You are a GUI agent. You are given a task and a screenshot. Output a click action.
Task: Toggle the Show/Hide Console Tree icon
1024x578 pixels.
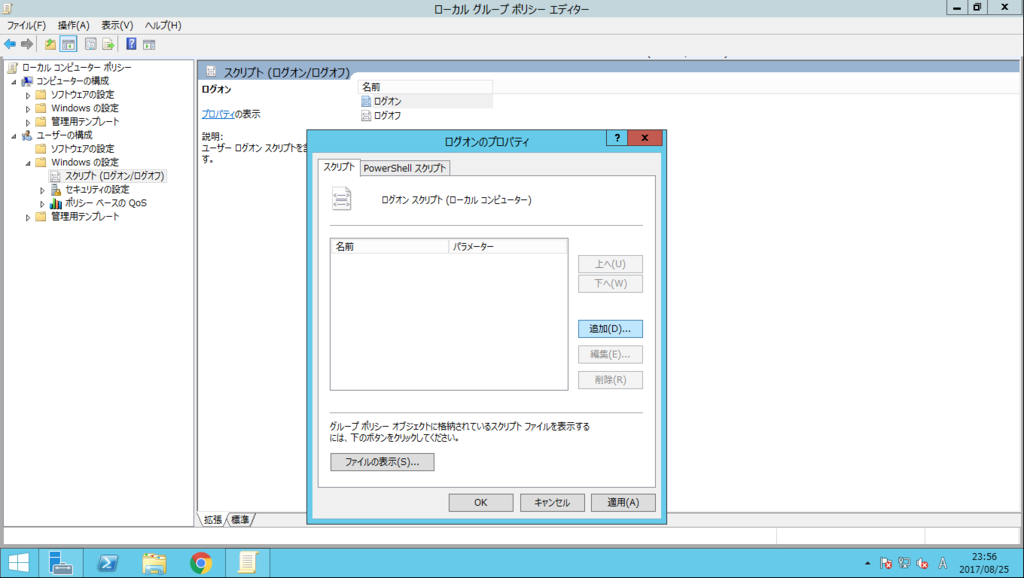[68, 44]
